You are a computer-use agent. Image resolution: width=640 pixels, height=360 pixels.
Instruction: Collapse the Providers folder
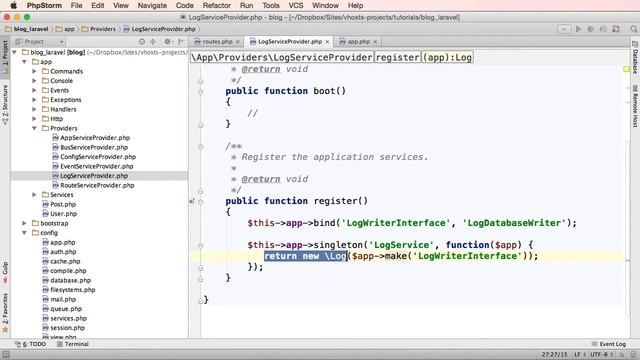[x=34, y=128]
